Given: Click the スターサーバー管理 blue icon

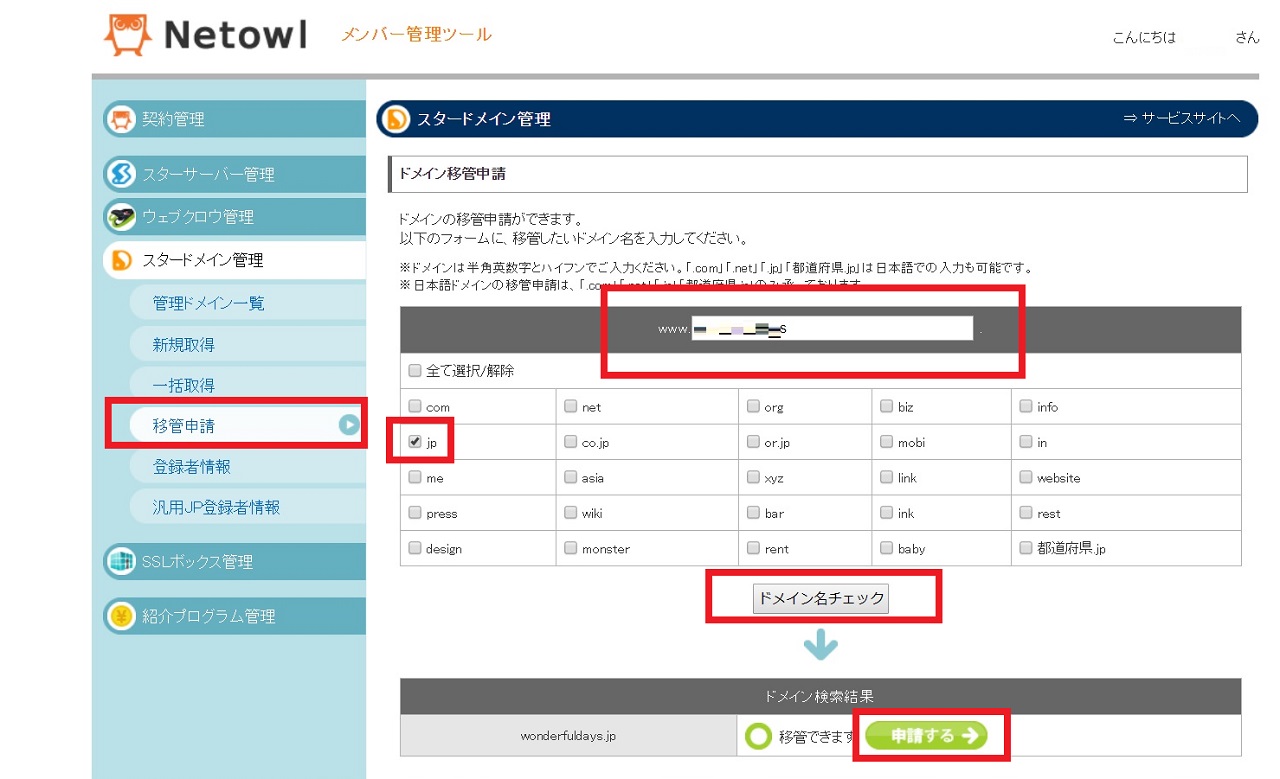Looking at the screenshot, I should (x=121, y=174).
